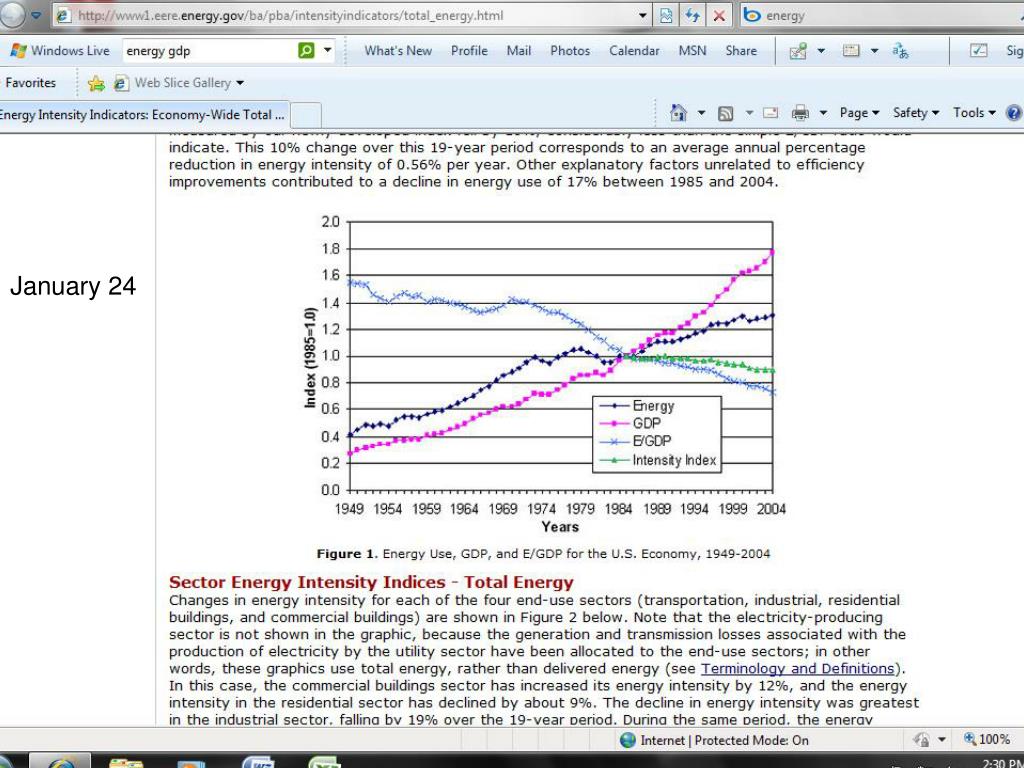Click Calendar in Windows Live toolbar

pyautogui.click(x=633, y=51)
